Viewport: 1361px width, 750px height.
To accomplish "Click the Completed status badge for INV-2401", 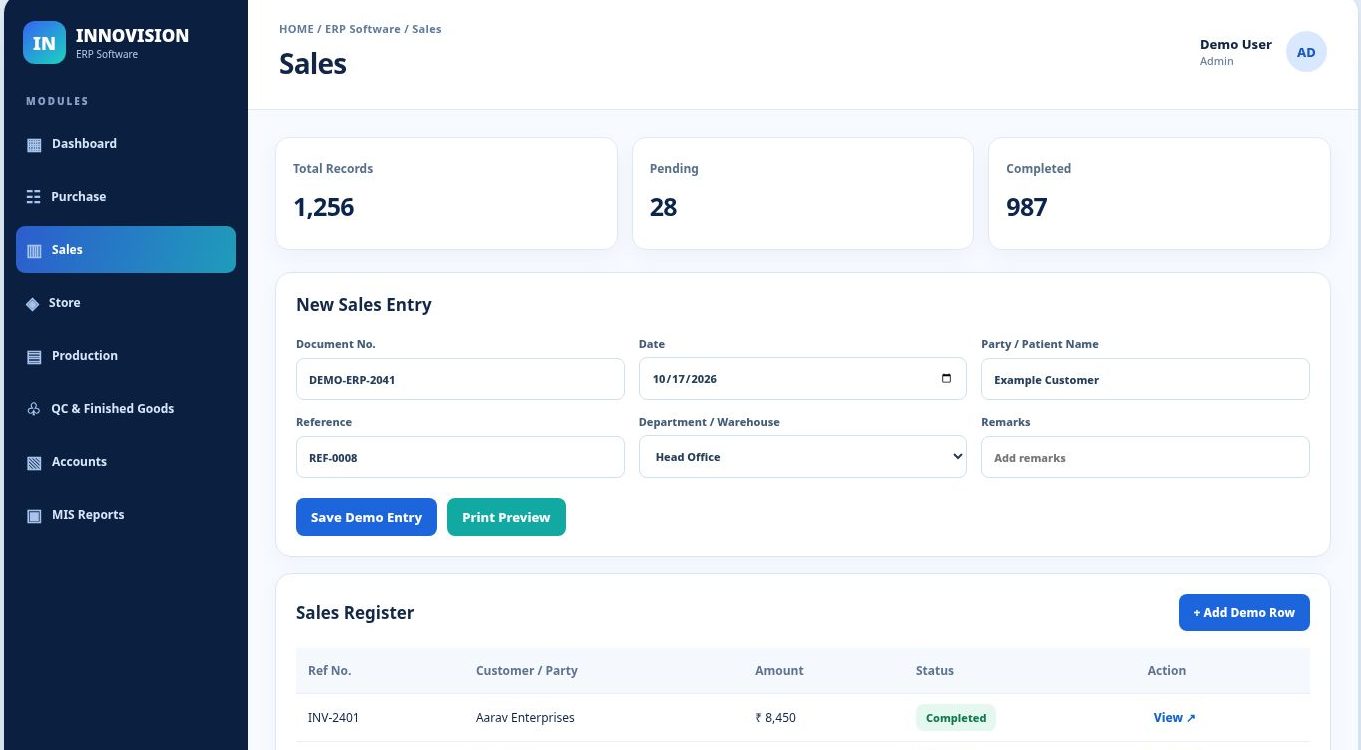I will (x=956, y=718).
